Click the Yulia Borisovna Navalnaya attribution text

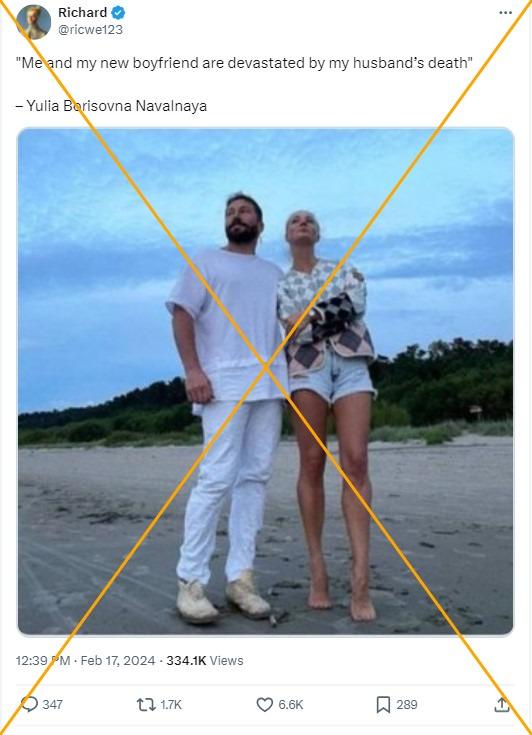111,106
